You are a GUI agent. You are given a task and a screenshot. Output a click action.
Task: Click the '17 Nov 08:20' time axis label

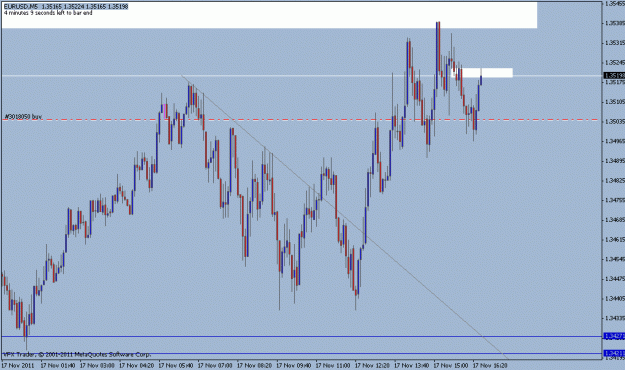(x=254, y=365)
